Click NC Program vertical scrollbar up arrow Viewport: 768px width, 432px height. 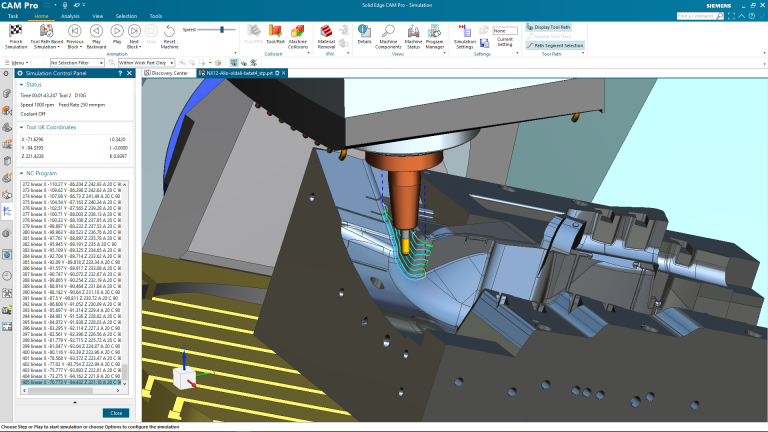pyautogui.click(x=124, y=185)
